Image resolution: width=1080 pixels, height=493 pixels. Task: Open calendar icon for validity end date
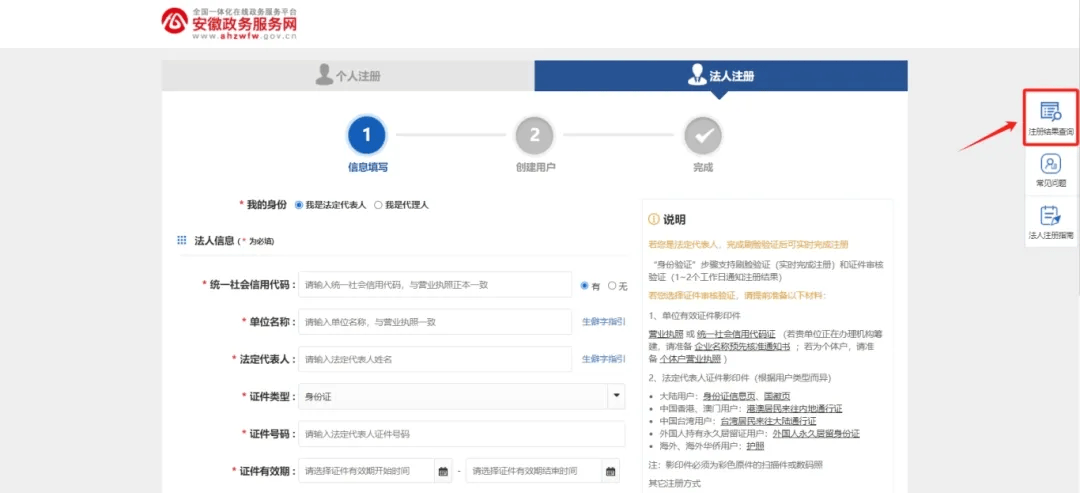610,471
